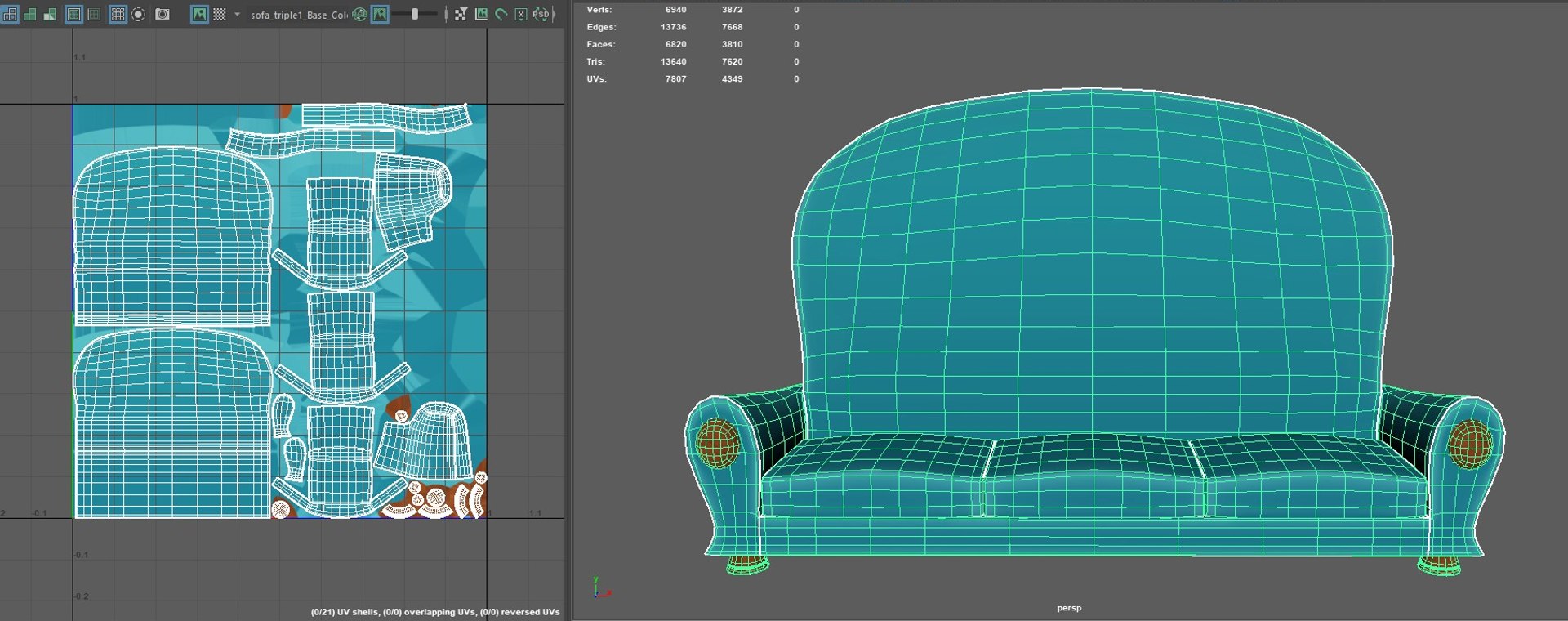Toggle the texture borders display icon

(x=74, y=15)
